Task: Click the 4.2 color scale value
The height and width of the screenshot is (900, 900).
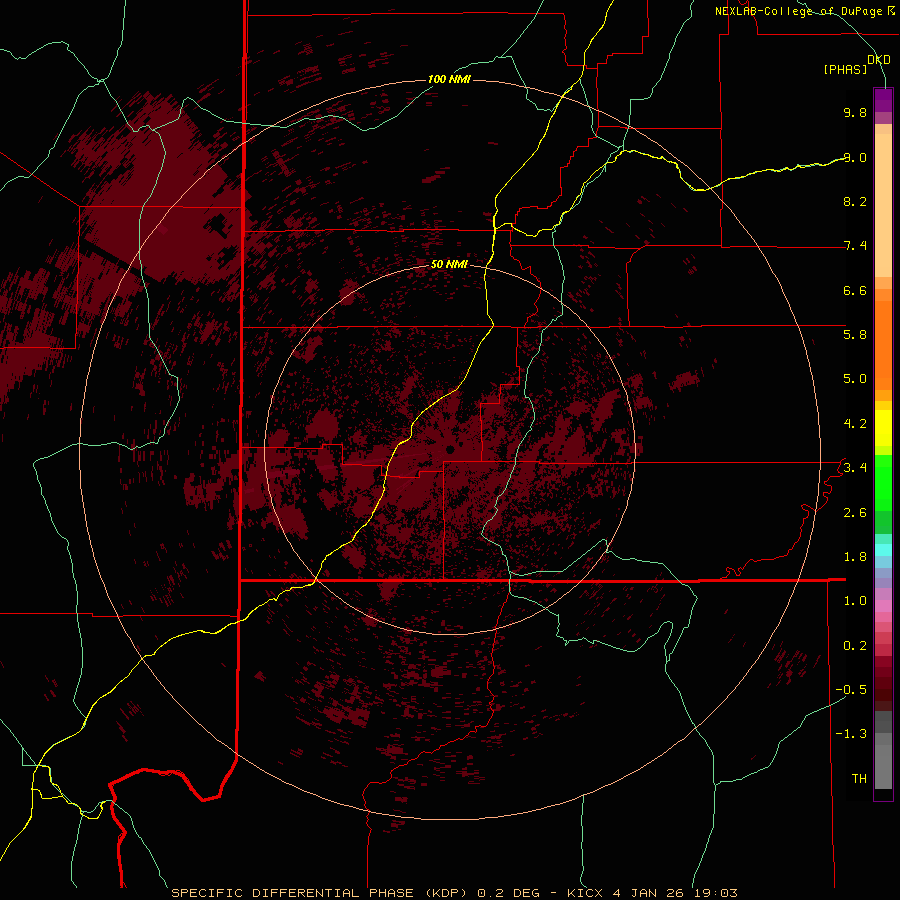Action: [x=855, y=424]
